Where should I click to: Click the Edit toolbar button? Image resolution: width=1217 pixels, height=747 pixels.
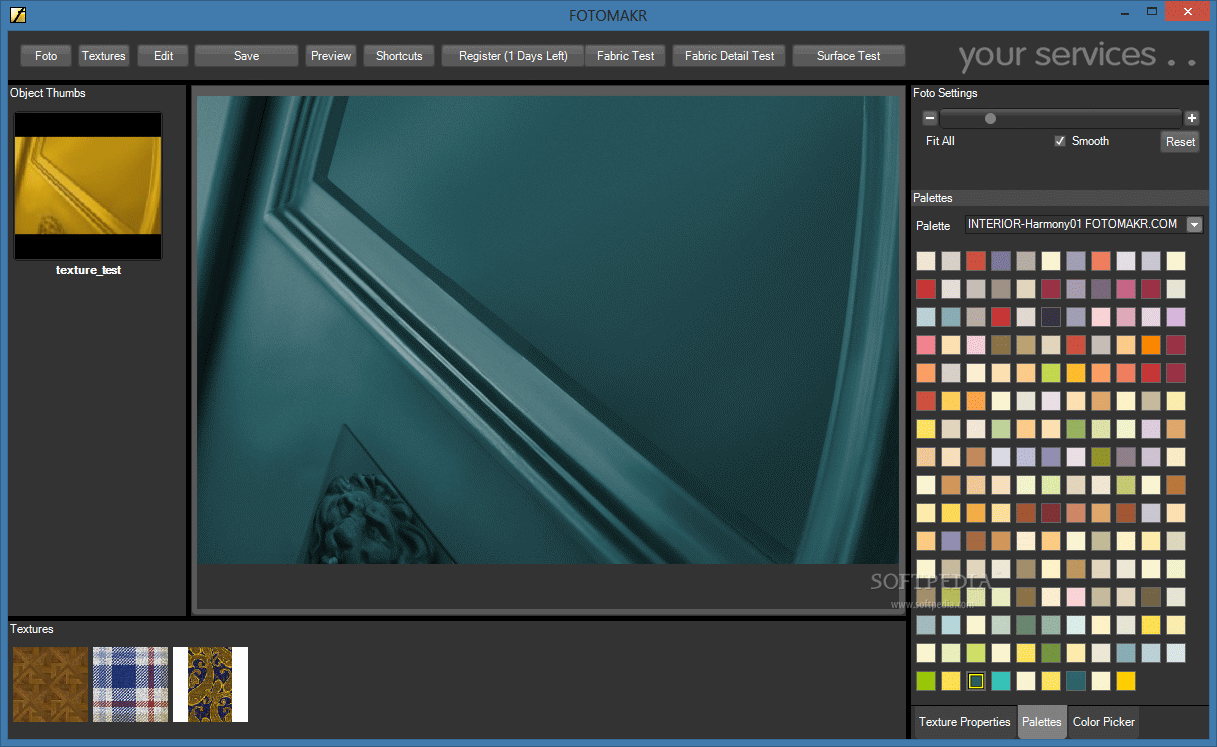click(163, 56)
